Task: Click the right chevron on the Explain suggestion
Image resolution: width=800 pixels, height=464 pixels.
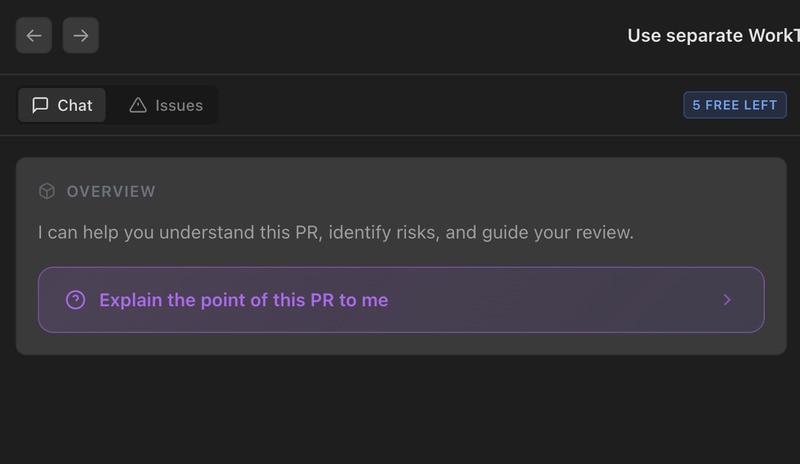Action: pos(727,300)
